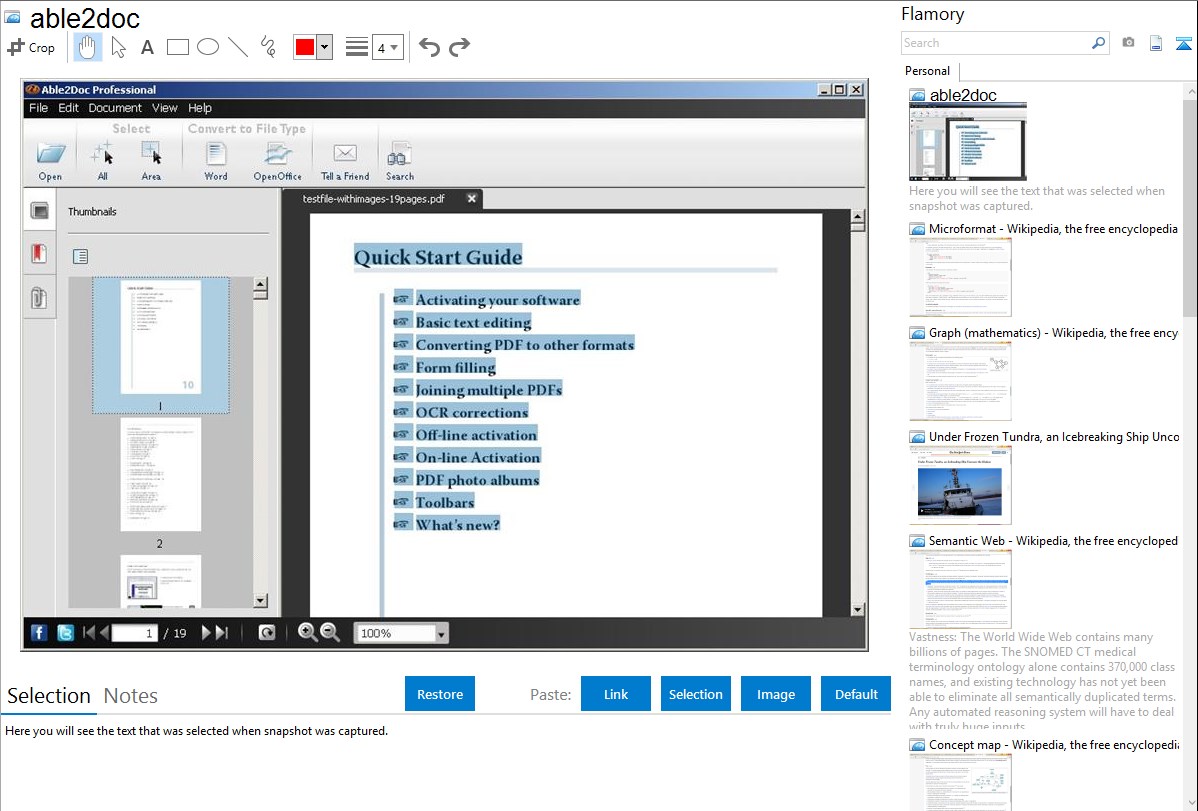Activate the hand pan tool
This screenshot has height=811, width=1198.
pyautogui.click(x=87, y=47)
